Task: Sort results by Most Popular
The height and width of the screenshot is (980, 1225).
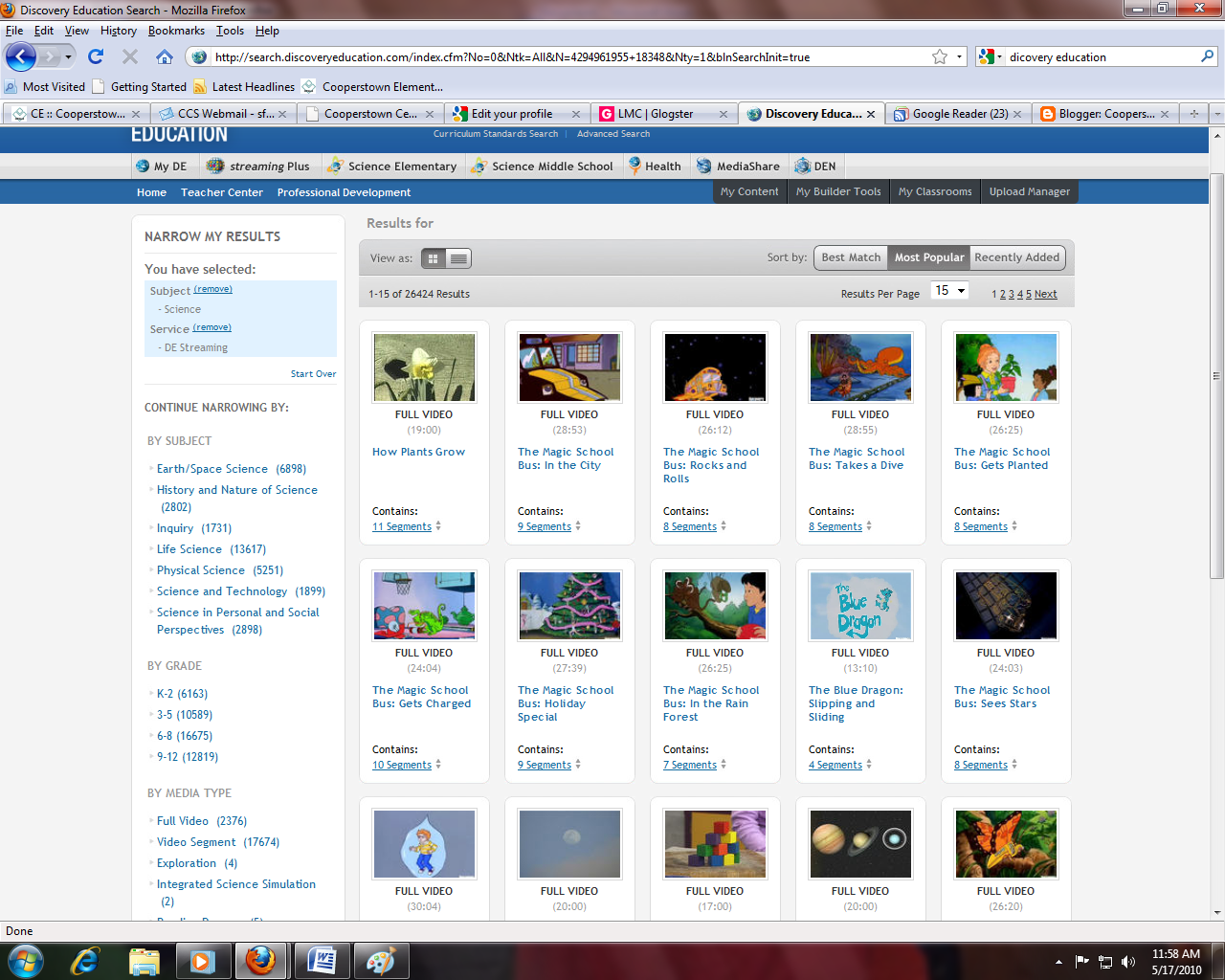Action: tap(929, 257)
